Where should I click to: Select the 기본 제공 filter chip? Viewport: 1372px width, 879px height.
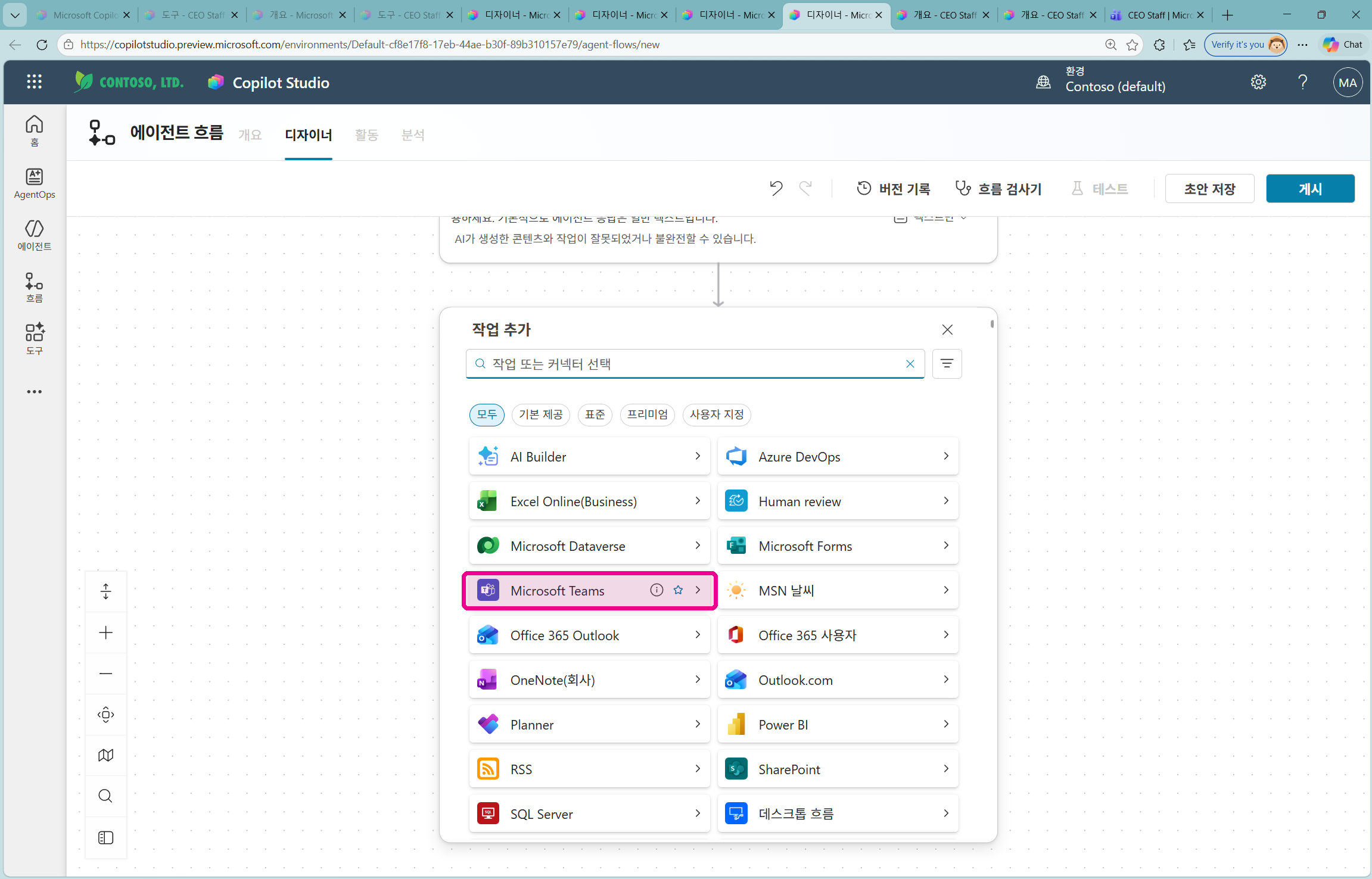[541, 414]
